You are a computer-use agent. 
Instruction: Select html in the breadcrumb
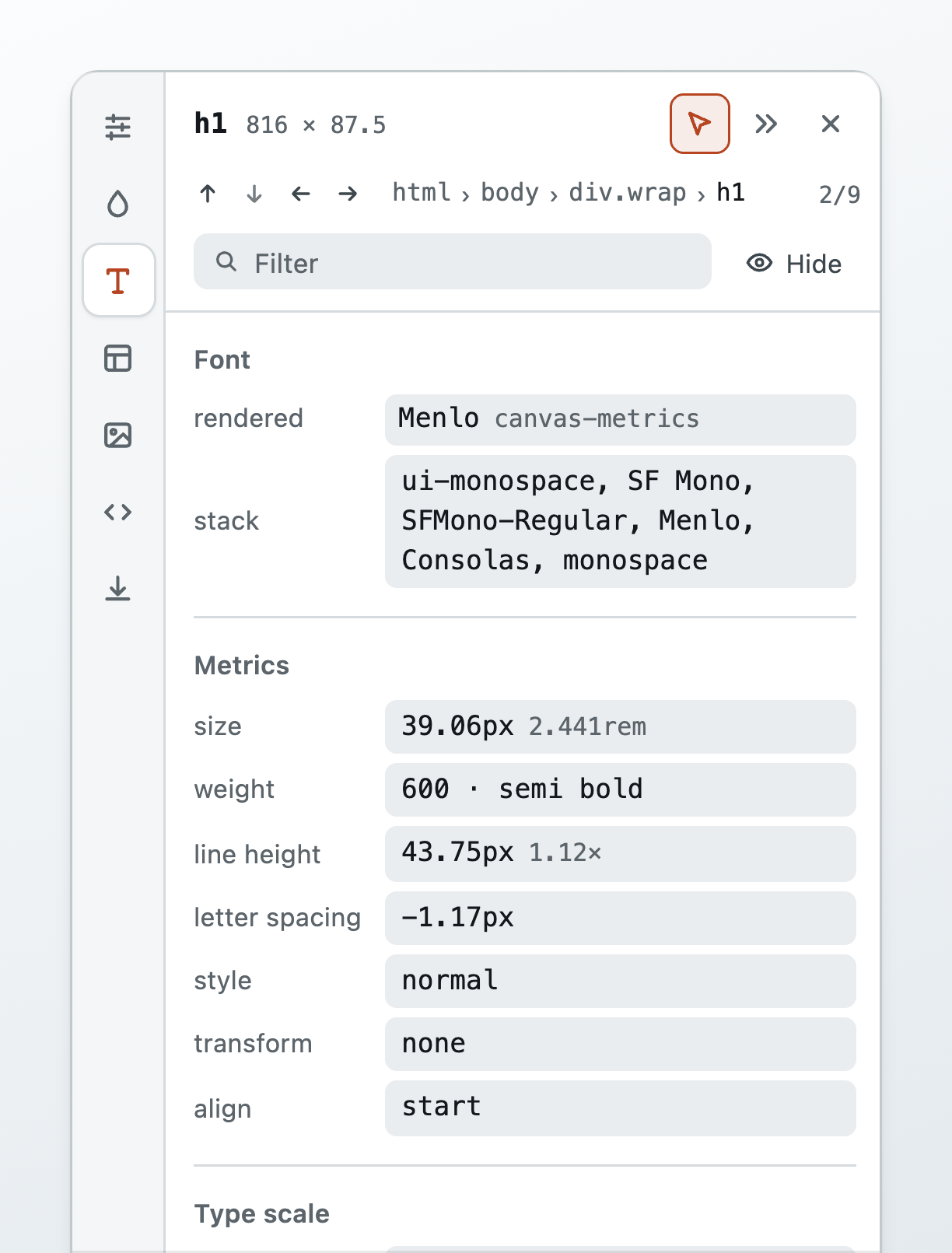(422, 192)
